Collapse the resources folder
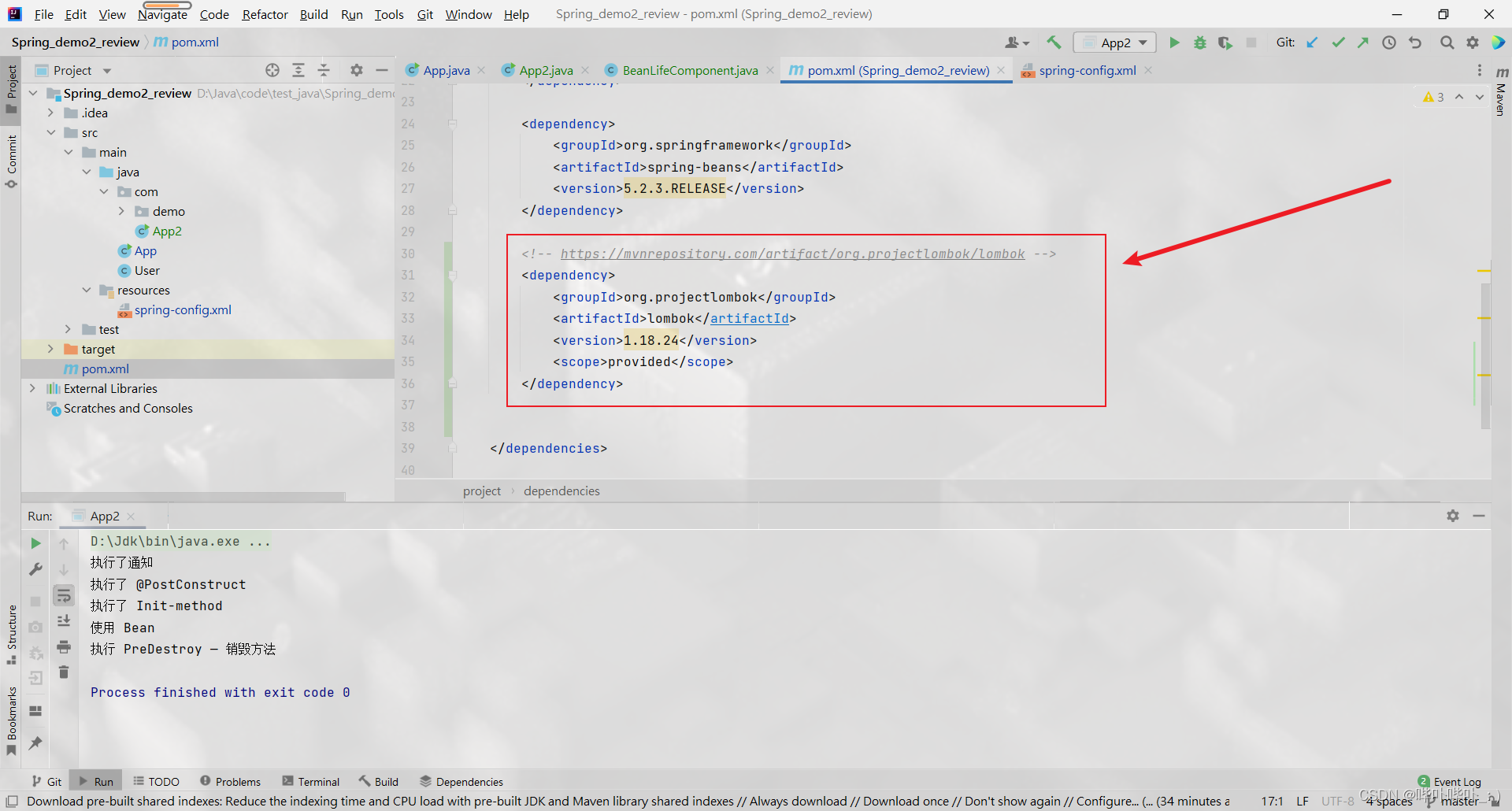This screenshot has width=1512, height=811. pyautogui.click(x=87, y=290)
